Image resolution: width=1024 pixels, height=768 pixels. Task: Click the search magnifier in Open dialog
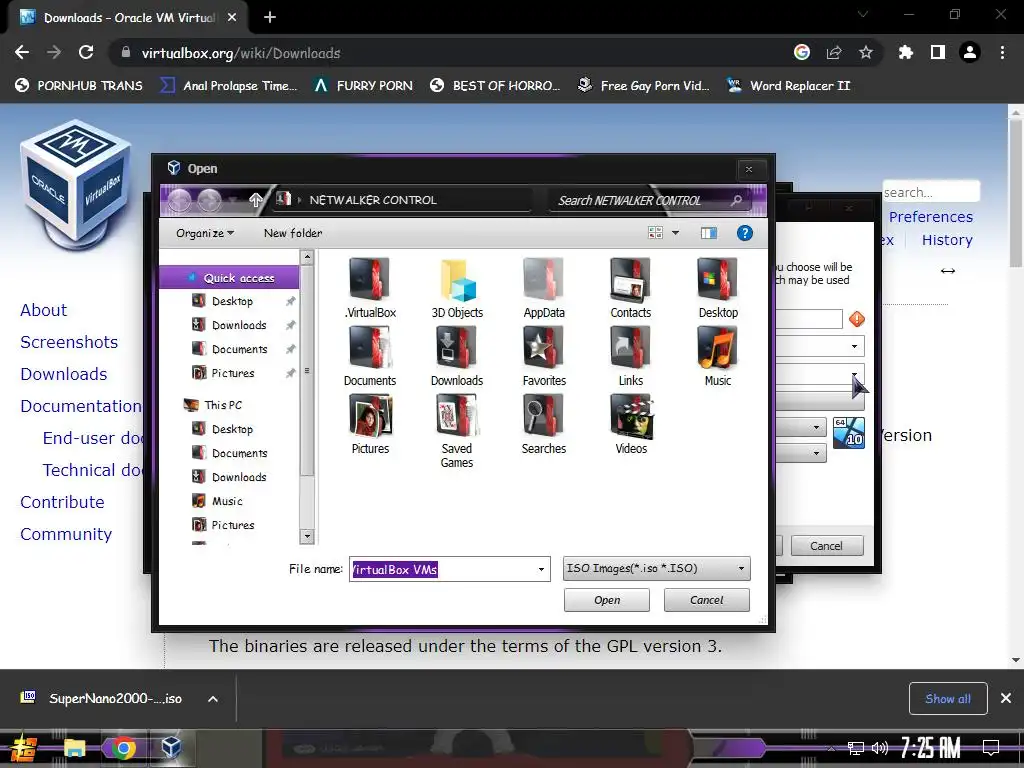[x=737, y=200]
